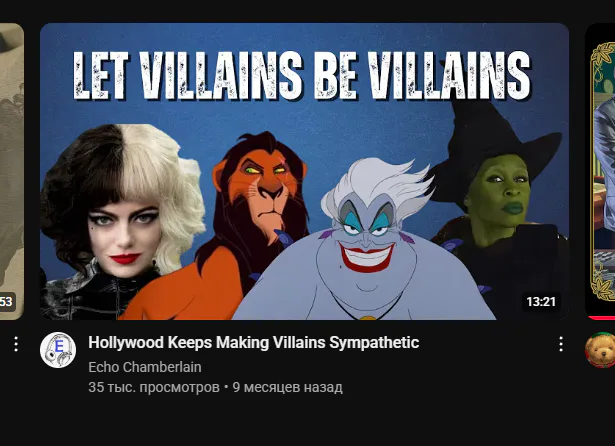Viewport: 615px width, 446px height.
Task: Click the grinning purple sea witch in thumbnail
Action: point(365,243)
